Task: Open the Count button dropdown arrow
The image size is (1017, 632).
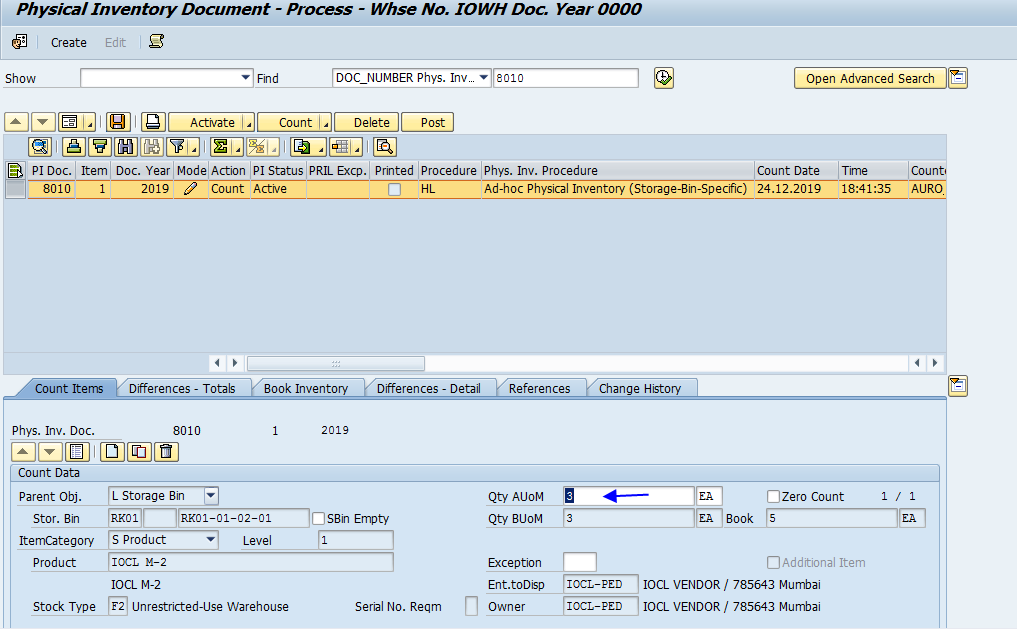Action: pos(326,123)
